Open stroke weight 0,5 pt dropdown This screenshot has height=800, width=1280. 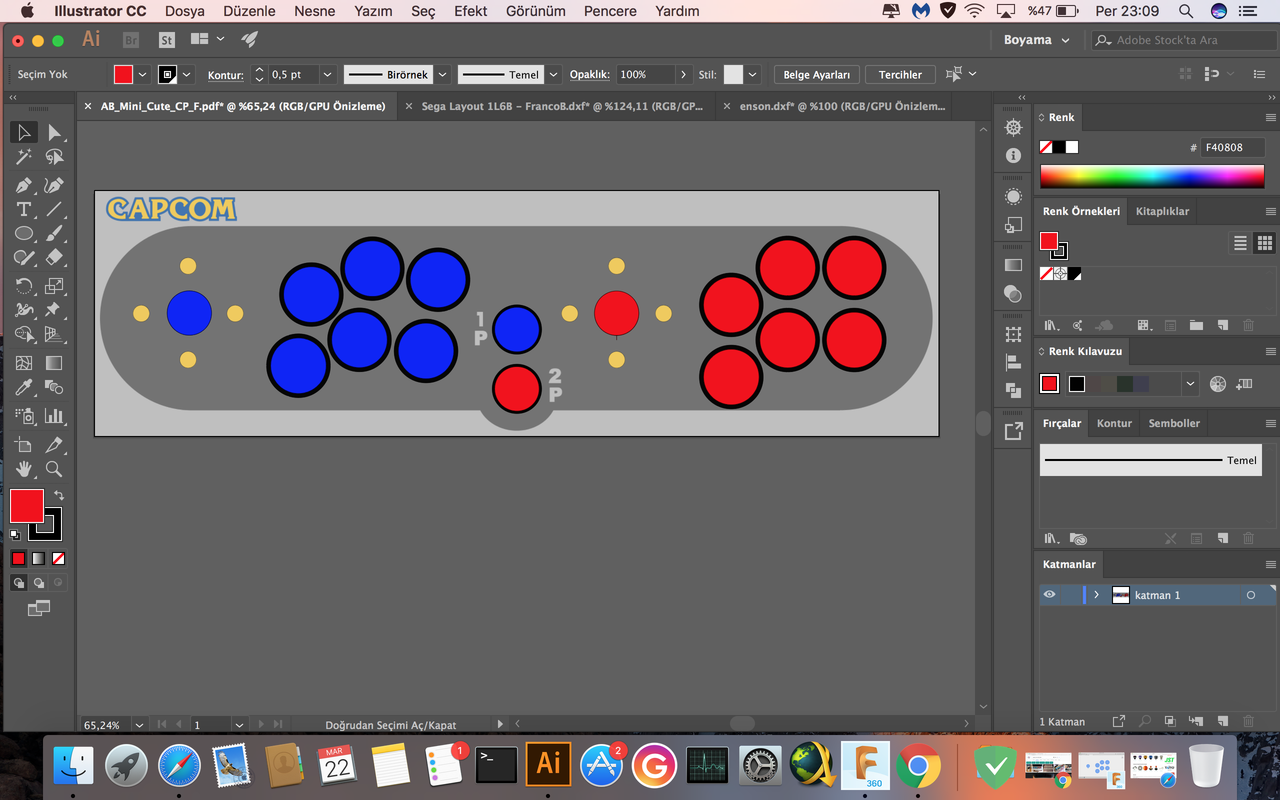[x=327, y=74]
